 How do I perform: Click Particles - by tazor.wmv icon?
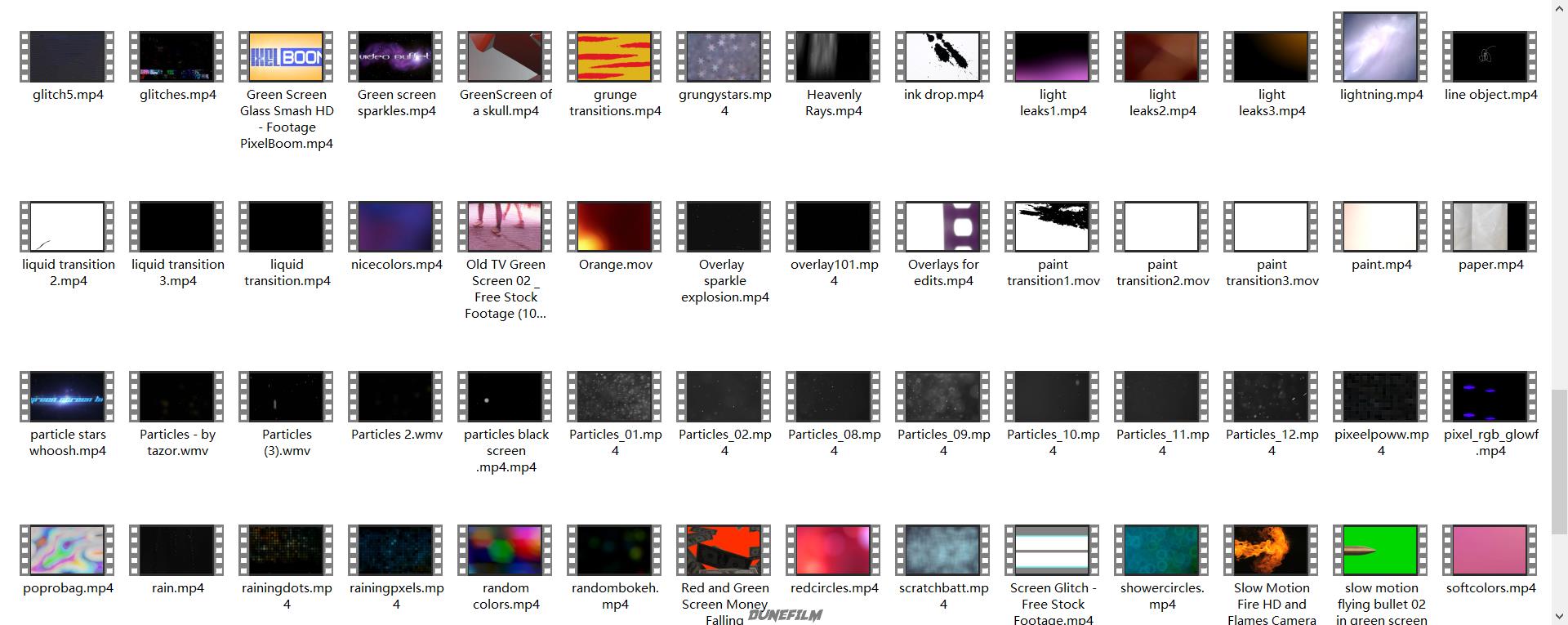pos(177,397)
